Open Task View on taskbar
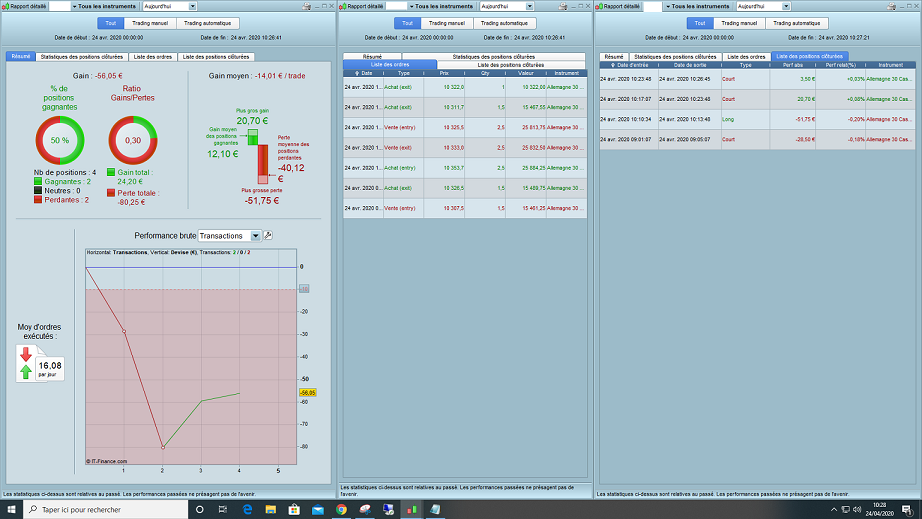The width and height of the screenshot is (922, 519). (223, 510)
